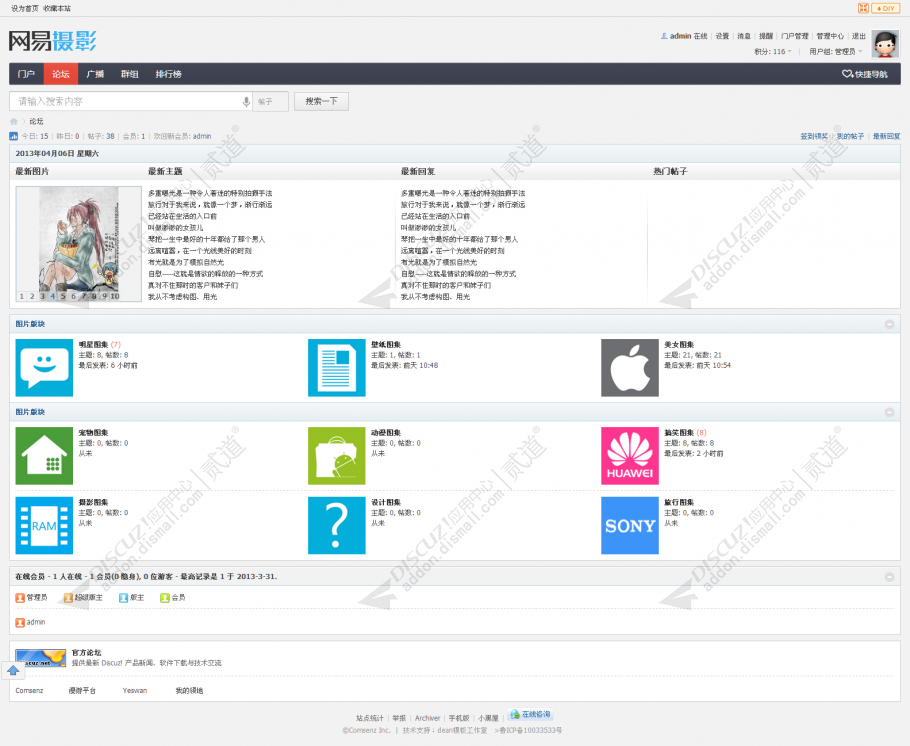Open the 门户管理 link
The width and height of the screenshot is (910, 746).
795,36
